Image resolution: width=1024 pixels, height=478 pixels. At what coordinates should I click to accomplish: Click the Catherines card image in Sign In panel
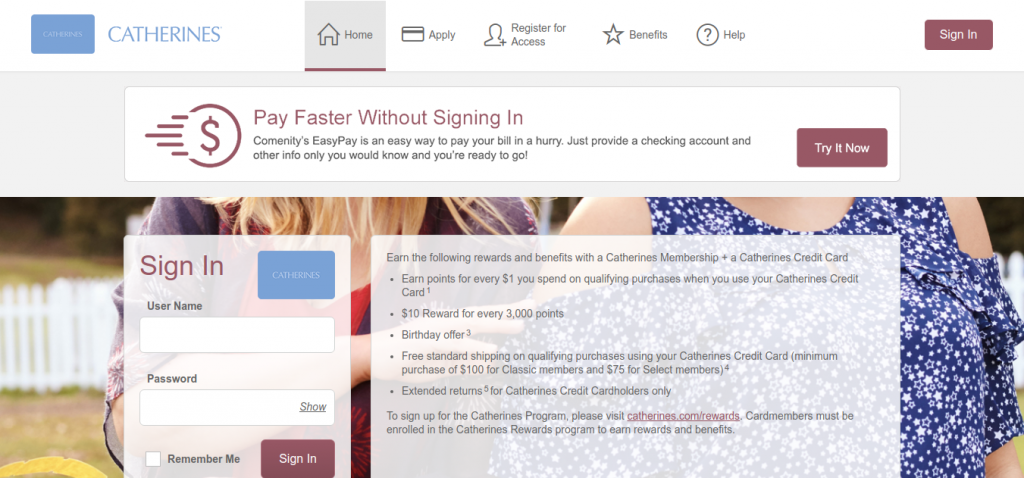[296, 275]
